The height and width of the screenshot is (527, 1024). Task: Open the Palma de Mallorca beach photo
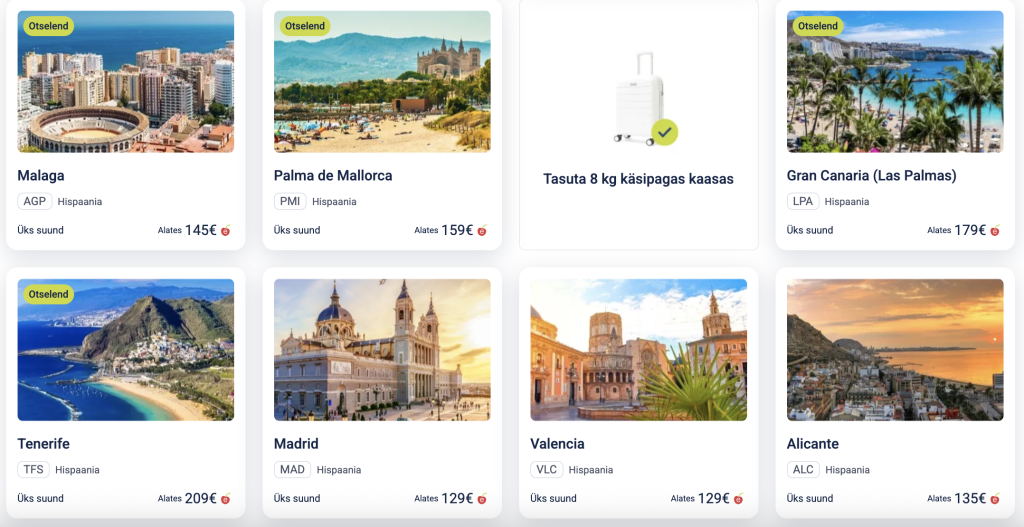click(x=382, y=82)
